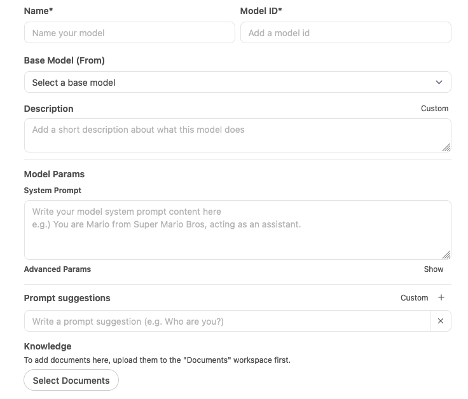The image size is (468, 399).
Task: Click the Prompt suggestions heading
Action: pos(67,298)
